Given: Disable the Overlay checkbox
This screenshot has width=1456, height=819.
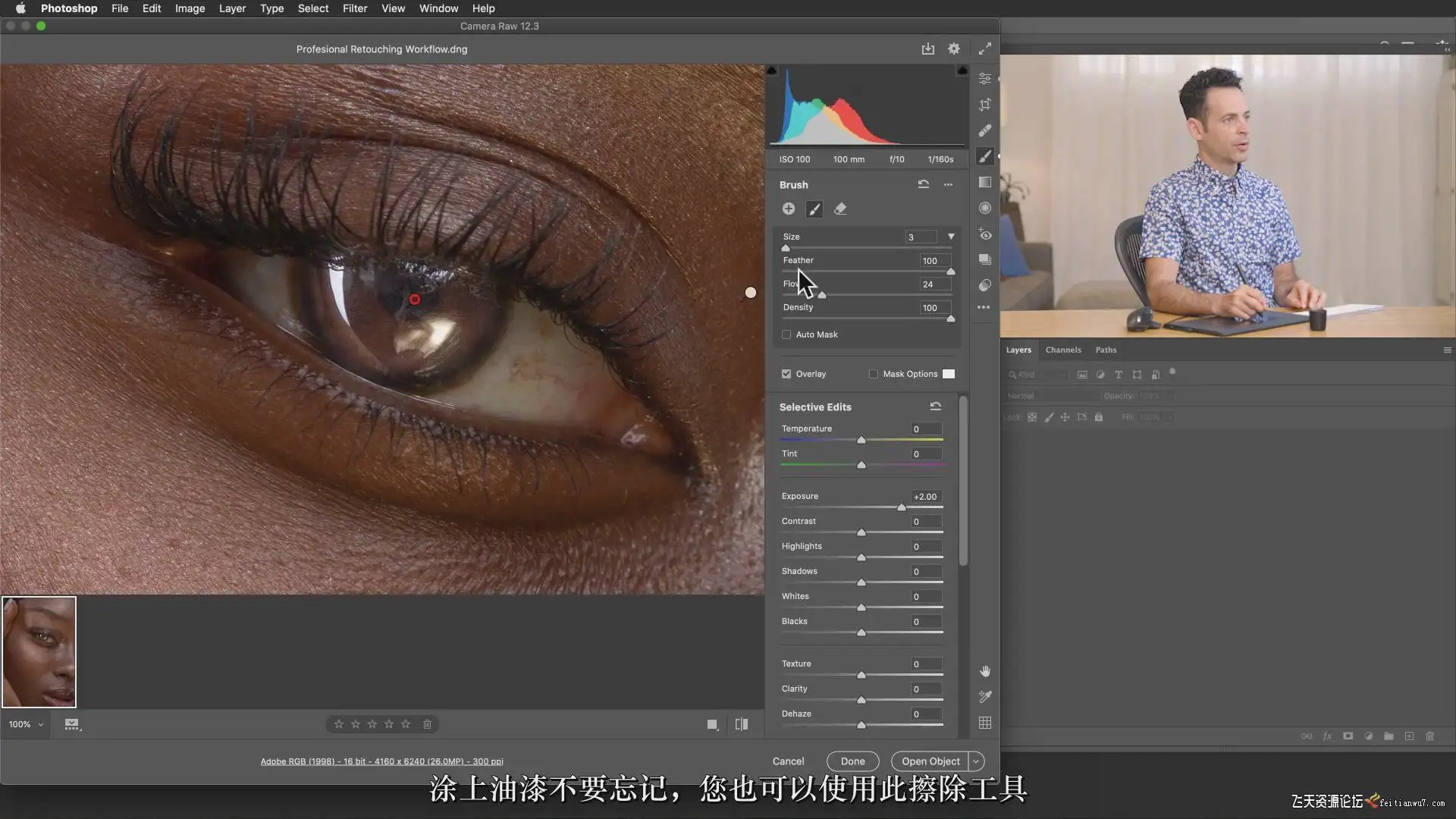Looking at the screenshot, I should [x=786, y=374].
